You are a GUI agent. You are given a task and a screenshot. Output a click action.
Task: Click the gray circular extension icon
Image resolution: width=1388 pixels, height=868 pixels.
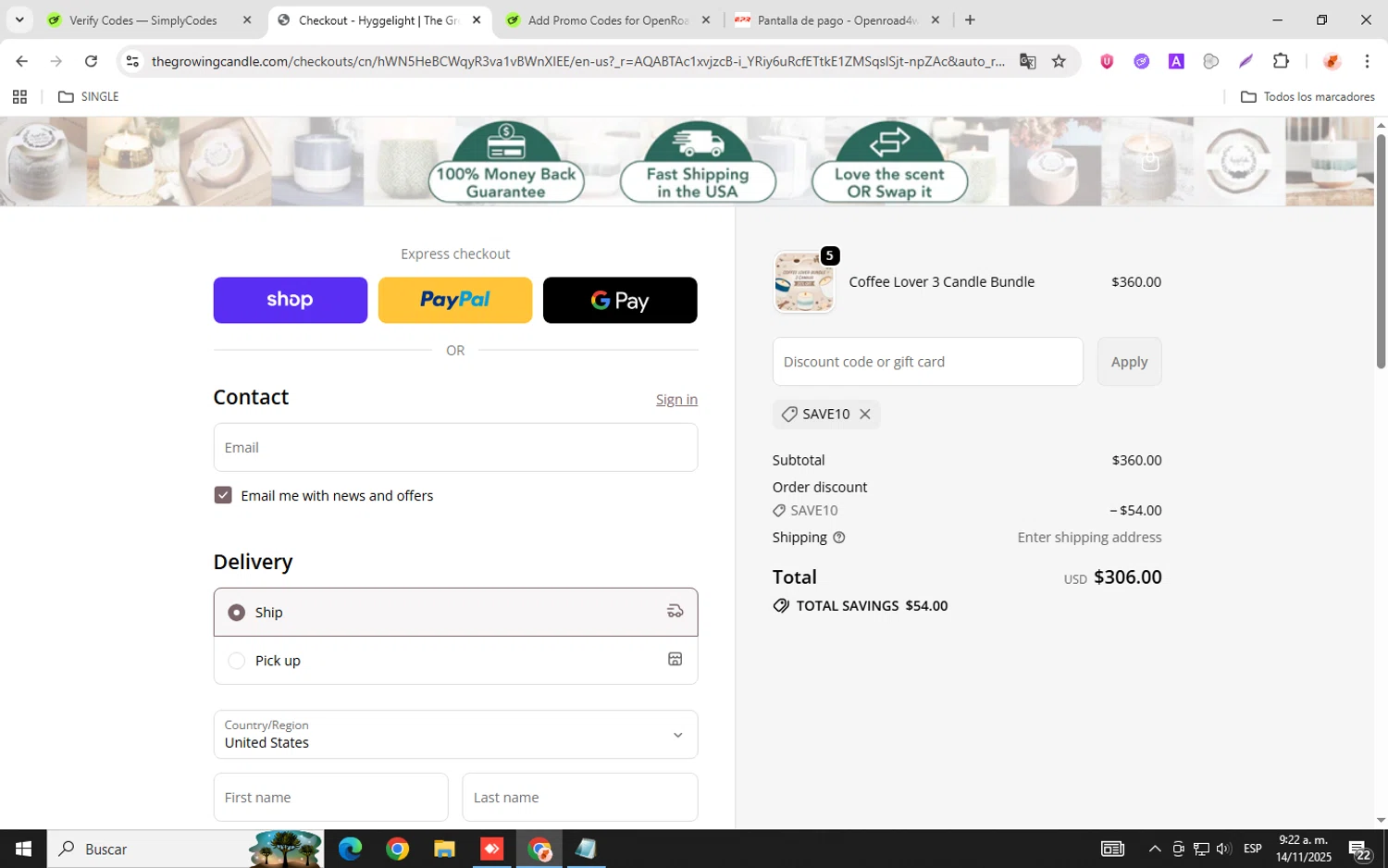[x=1210, y=61]
